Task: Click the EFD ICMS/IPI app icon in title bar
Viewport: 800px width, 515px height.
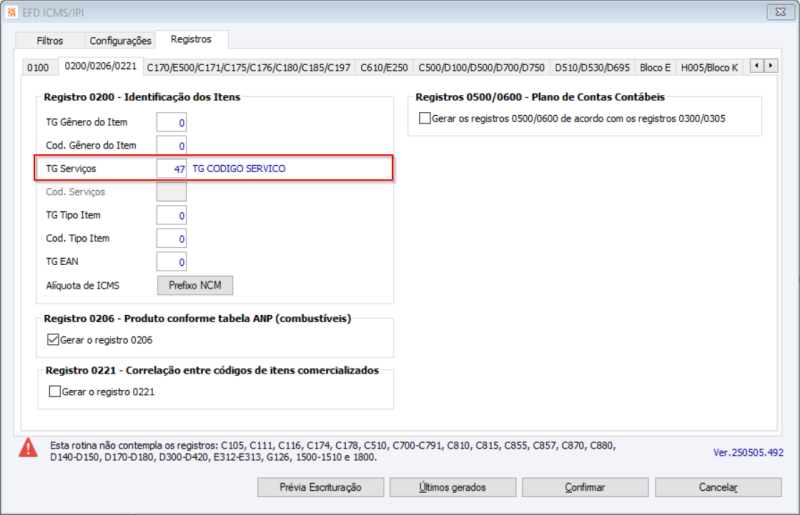Action: click(12, 12)
